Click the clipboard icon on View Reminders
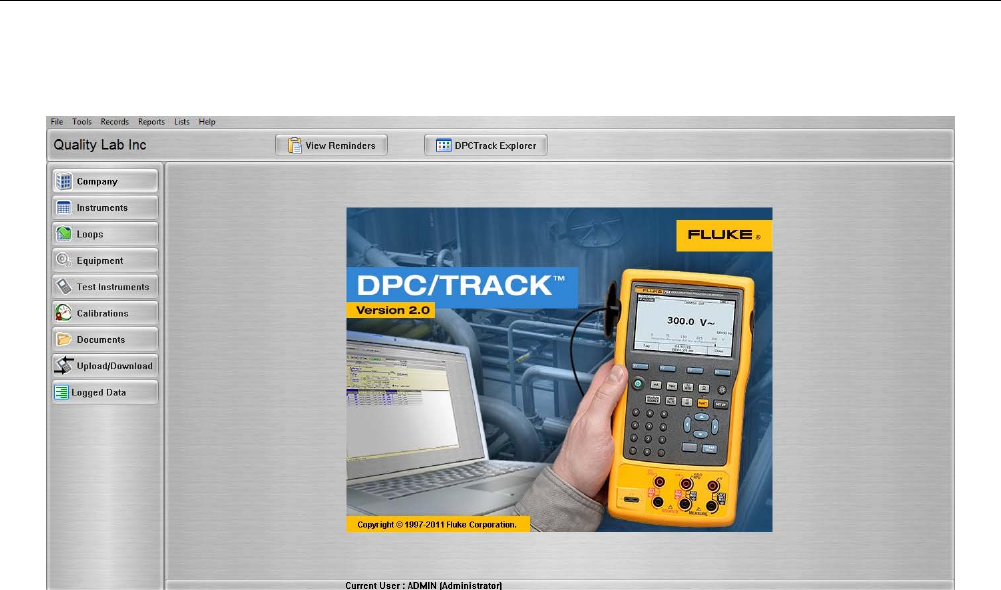1001x590 pixels. point(294,146)
